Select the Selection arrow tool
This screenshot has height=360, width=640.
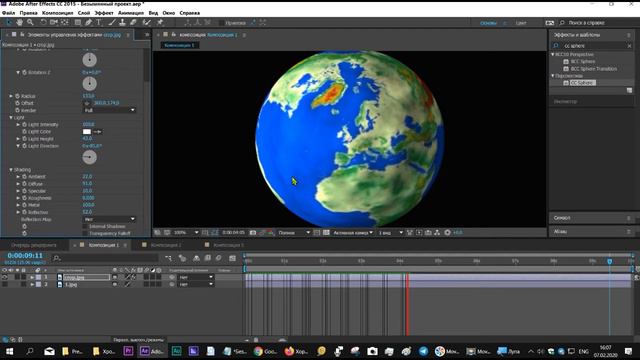(9, 22)
